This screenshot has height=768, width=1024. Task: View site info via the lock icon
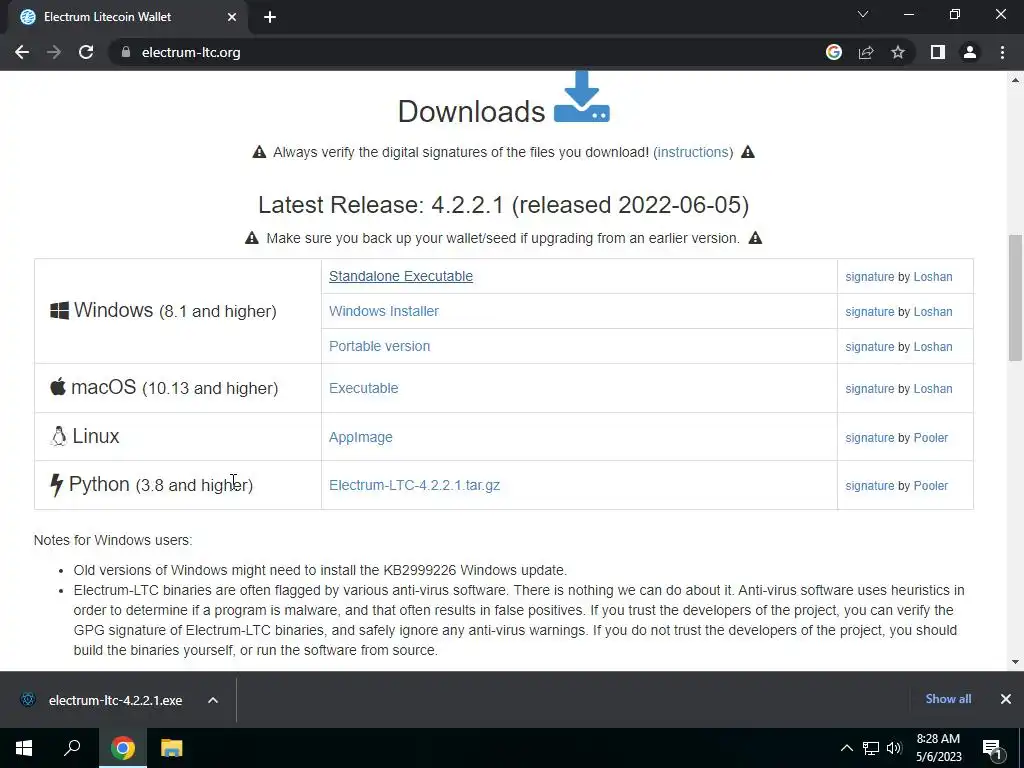[x=126, y=52]
